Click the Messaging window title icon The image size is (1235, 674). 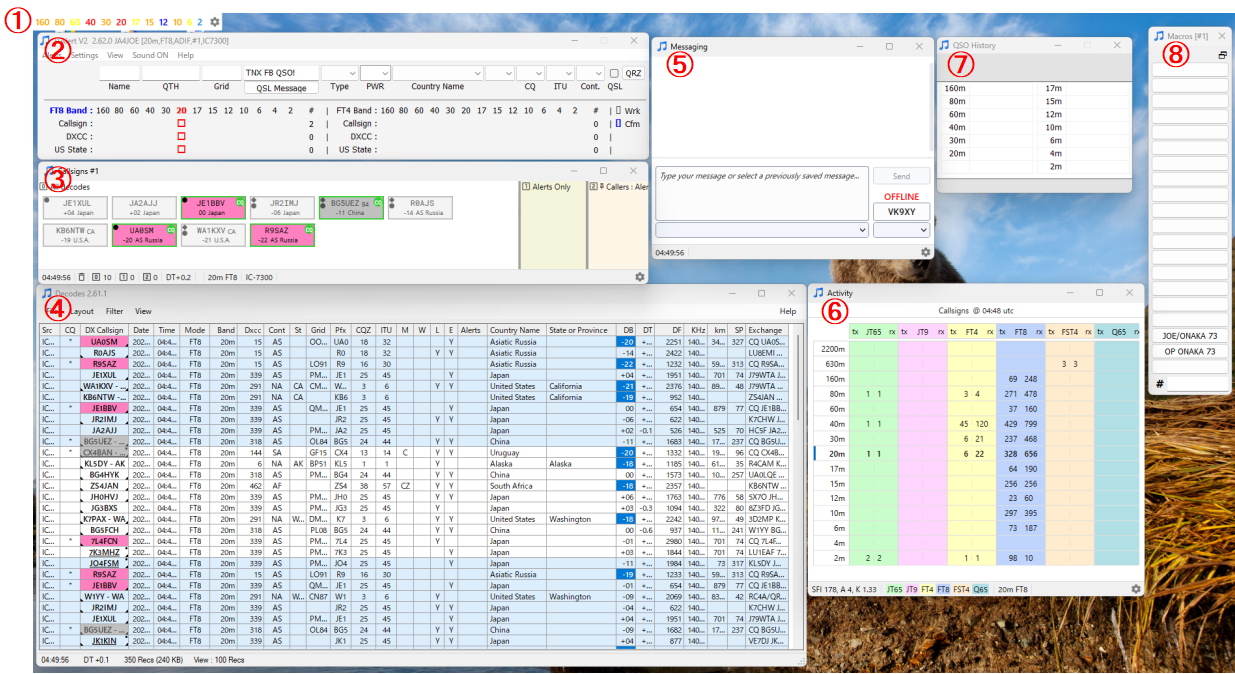coord(662,47)
